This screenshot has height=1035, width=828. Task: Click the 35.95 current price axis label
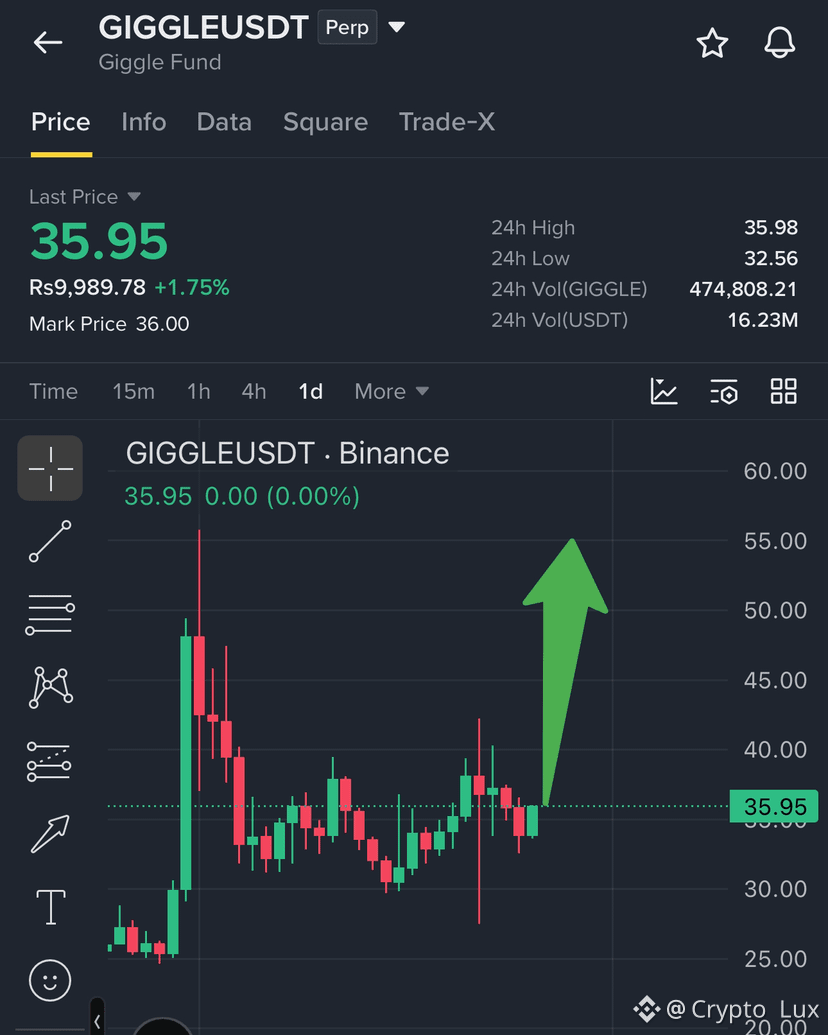774,807
